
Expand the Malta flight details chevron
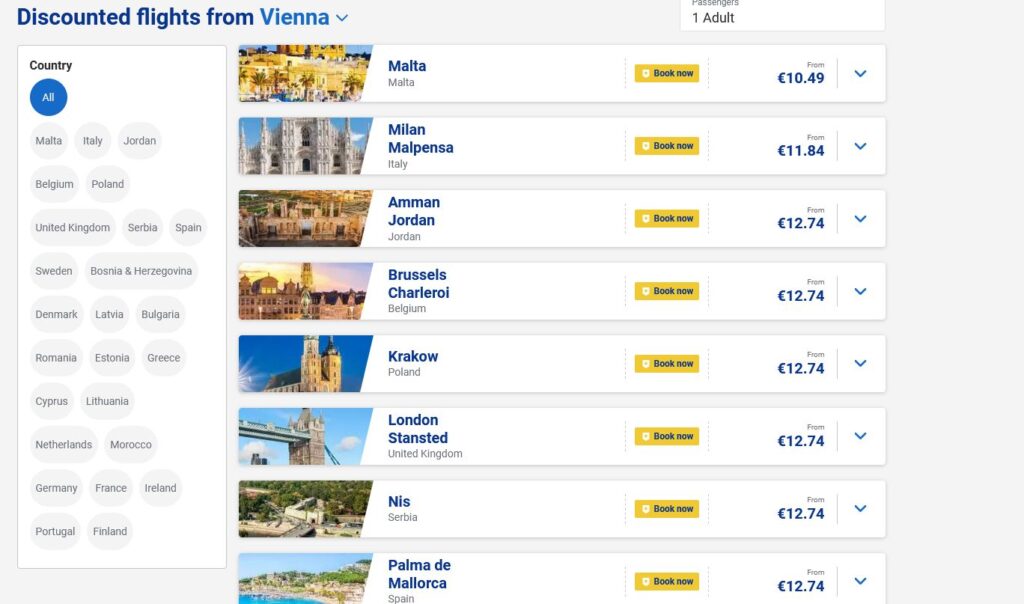(x=860, y=73)
